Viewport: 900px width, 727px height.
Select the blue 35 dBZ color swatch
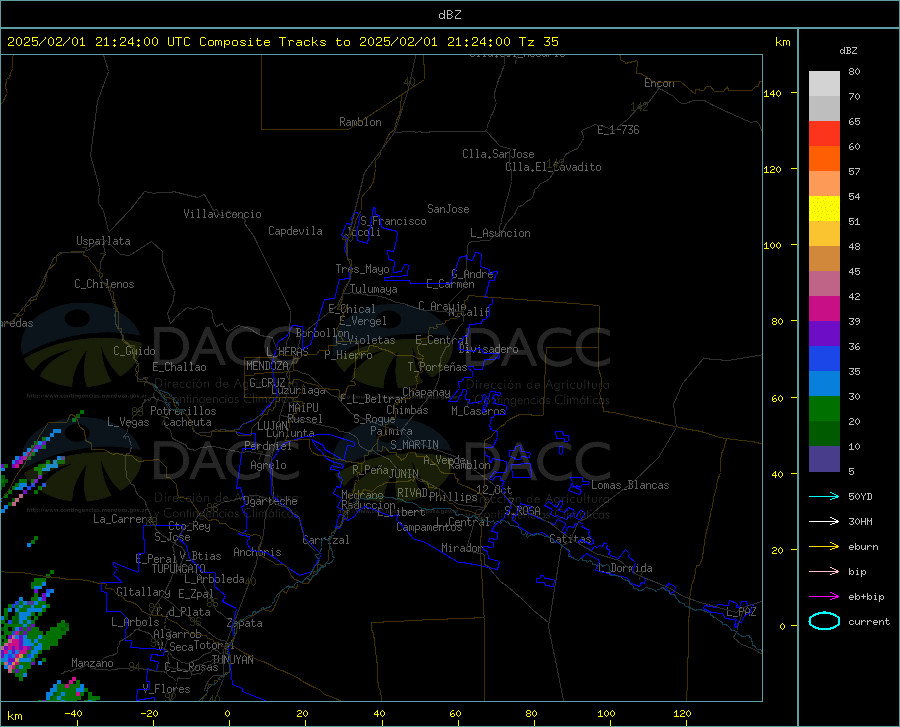pos(824,359)
